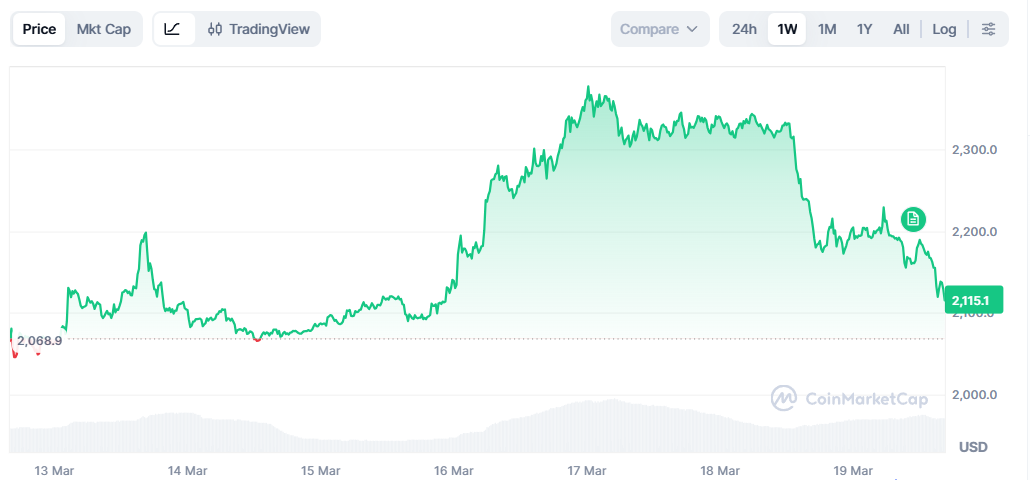Show the 1Y price history

tap(865, 29)
